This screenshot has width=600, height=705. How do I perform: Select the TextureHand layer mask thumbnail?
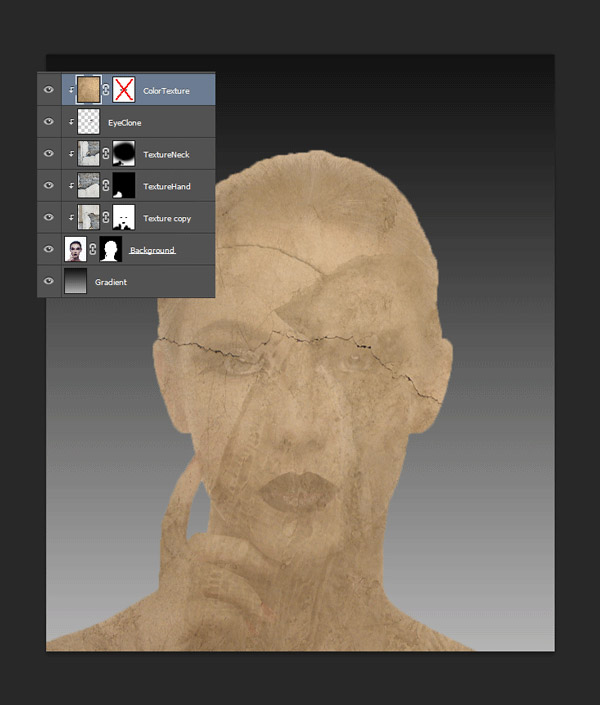pos(124,186)
